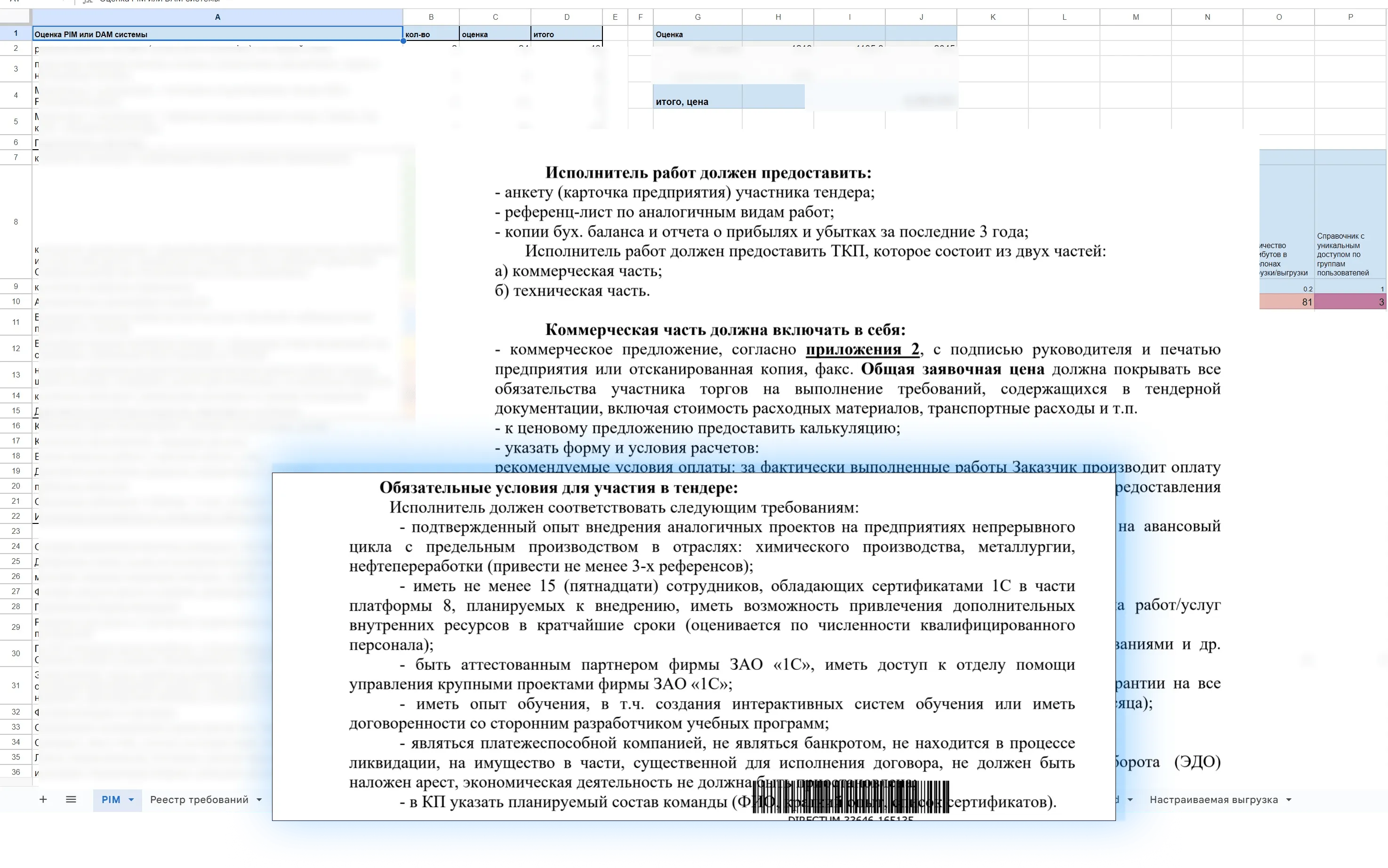
Task: Click the barcode image in the document
Action: 850,797
